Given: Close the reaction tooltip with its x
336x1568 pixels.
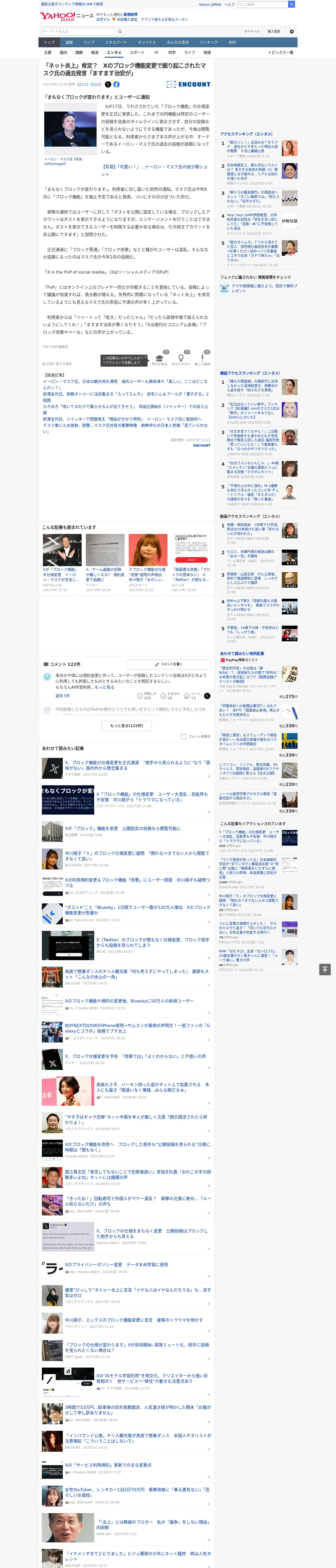Looking at the screenshot, I should click(x=146, y=357).
